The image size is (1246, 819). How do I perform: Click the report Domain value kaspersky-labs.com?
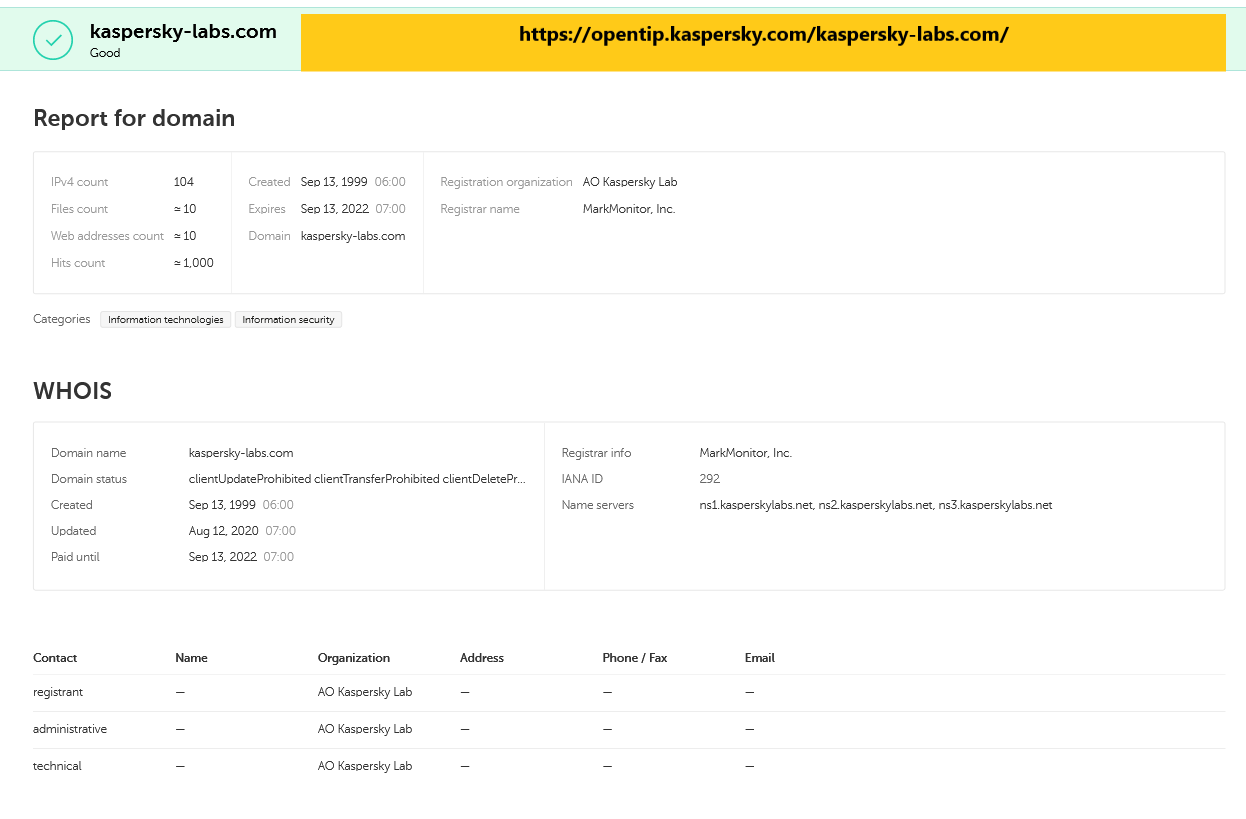point(353,236)
